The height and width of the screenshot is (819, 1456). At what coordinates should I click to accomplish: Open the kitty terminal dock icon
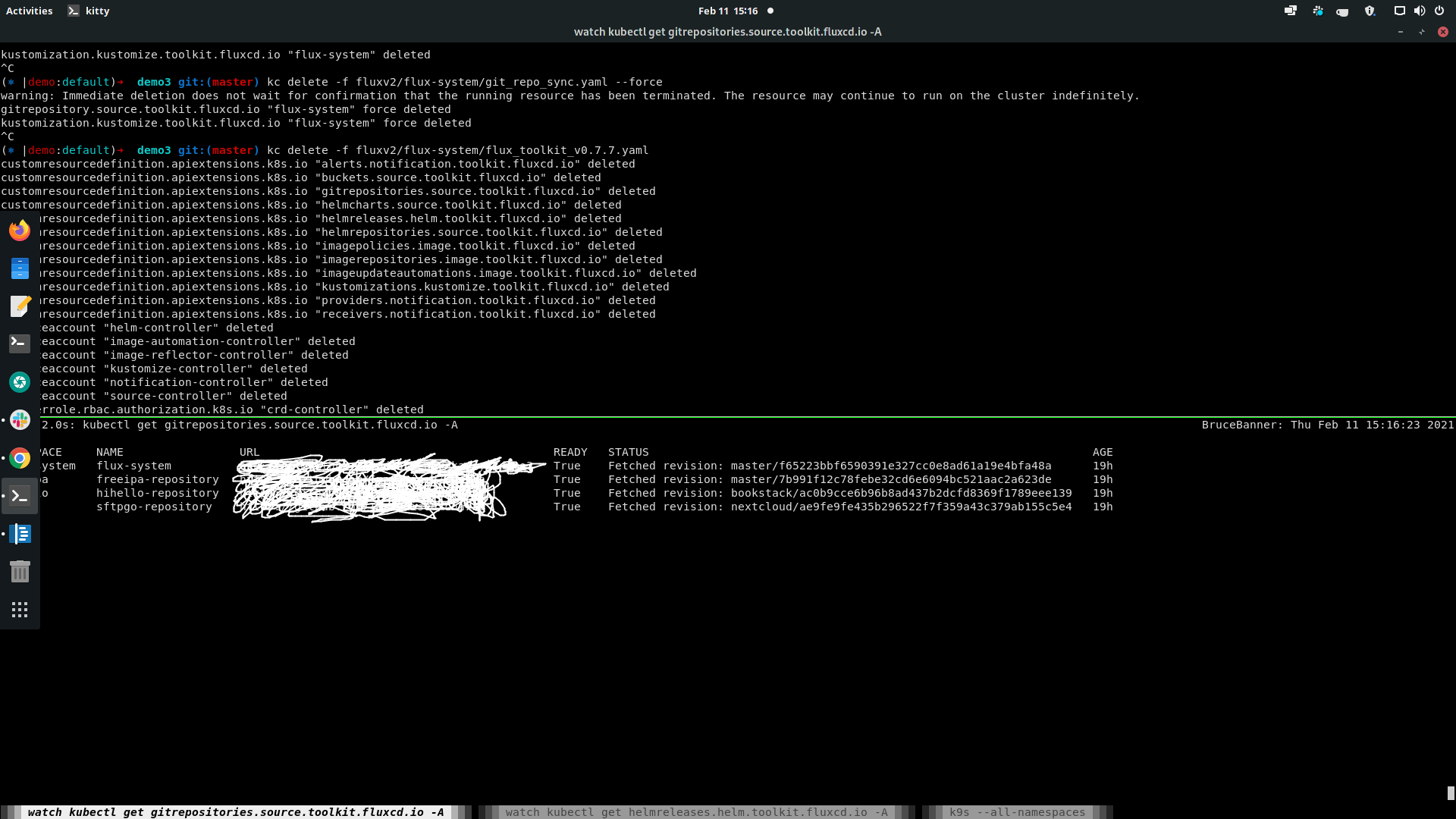[x=20, y=496]
